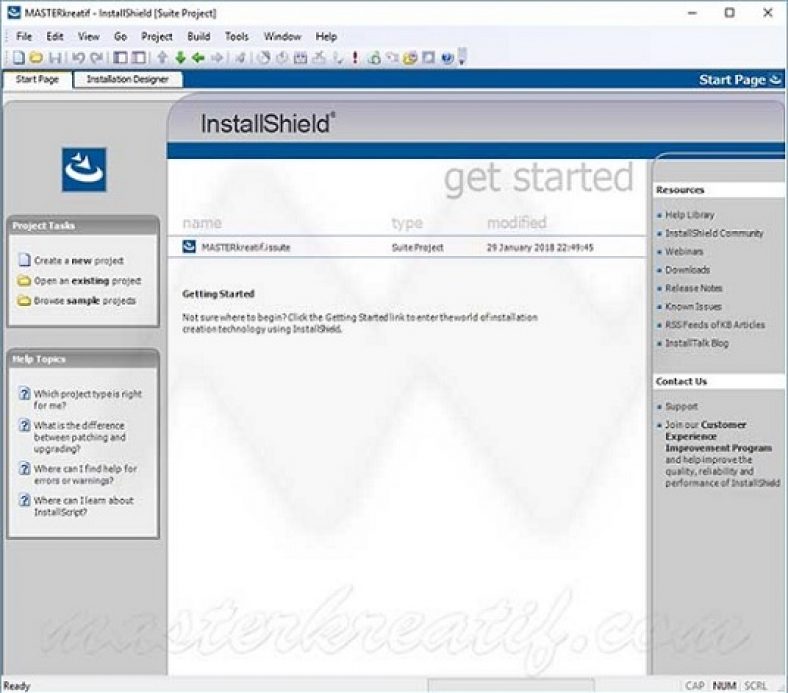Click 'Create a new project' link
This screenshot has height=693, width=788.
click(79, 260)
